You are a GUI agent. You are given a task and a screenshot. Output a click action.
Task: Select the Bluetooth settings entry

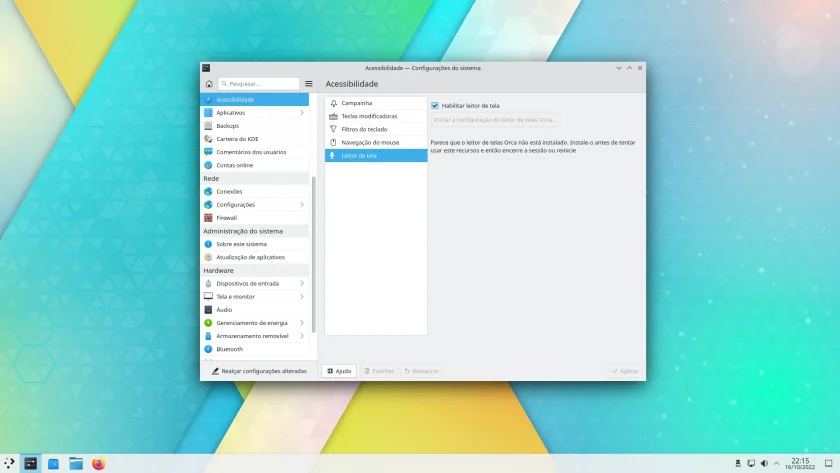[255, 349]
